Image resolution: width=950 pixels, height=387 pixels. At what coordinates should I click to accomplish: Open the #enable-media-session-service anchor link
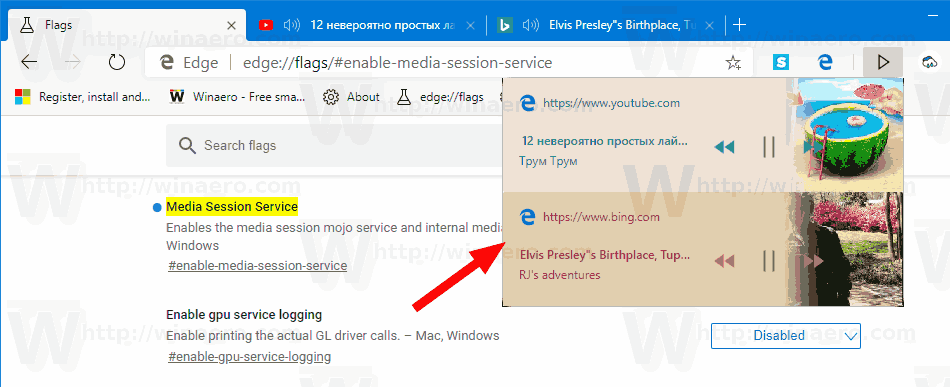tap(257, 265)
